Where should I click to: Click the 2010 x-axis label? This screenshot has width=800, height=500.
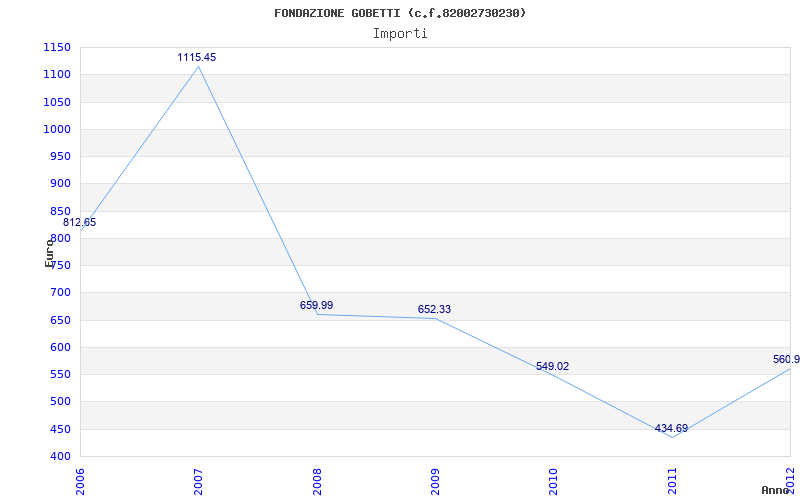click(554, 480)
